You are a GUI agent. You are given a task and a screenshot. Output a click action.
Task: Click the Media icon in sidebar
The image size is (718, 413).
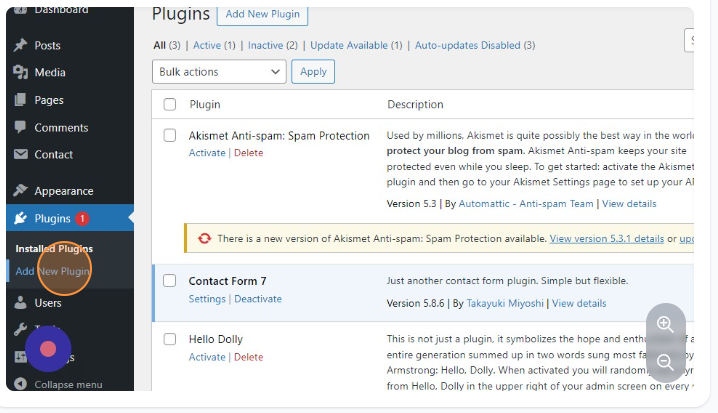tap(21, 72)
